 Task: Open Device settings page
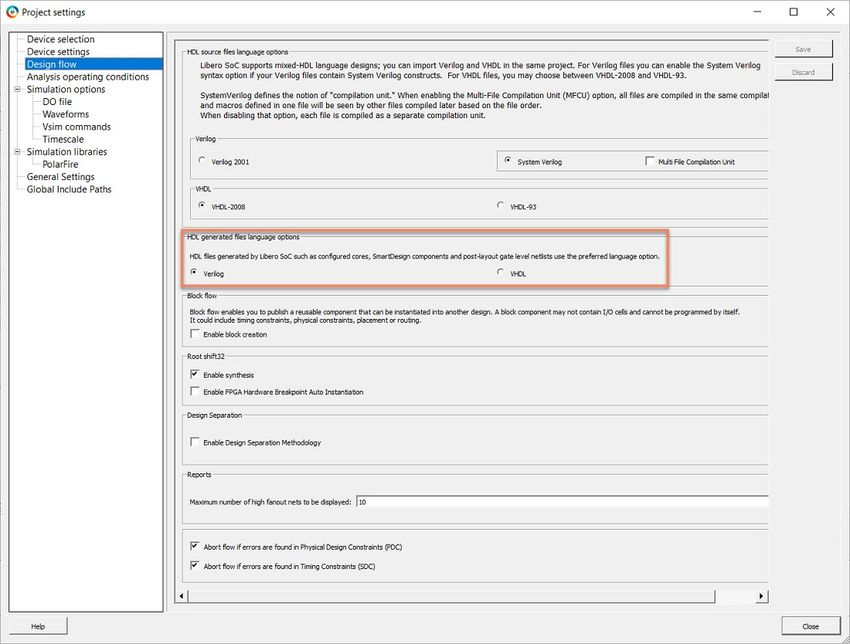pyautogui.click(x=58, y=51)
